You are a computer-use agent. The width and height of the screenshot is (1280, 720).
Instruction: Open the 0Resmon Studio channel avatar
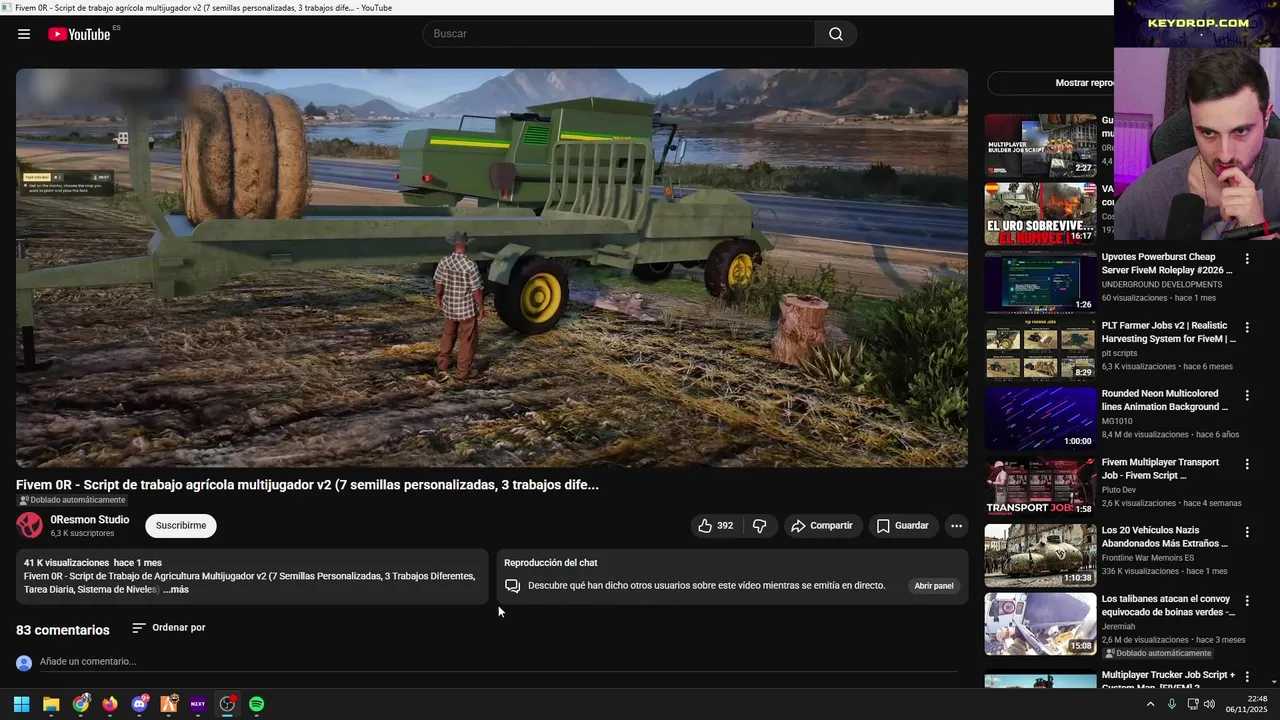(x=30, y=525)
